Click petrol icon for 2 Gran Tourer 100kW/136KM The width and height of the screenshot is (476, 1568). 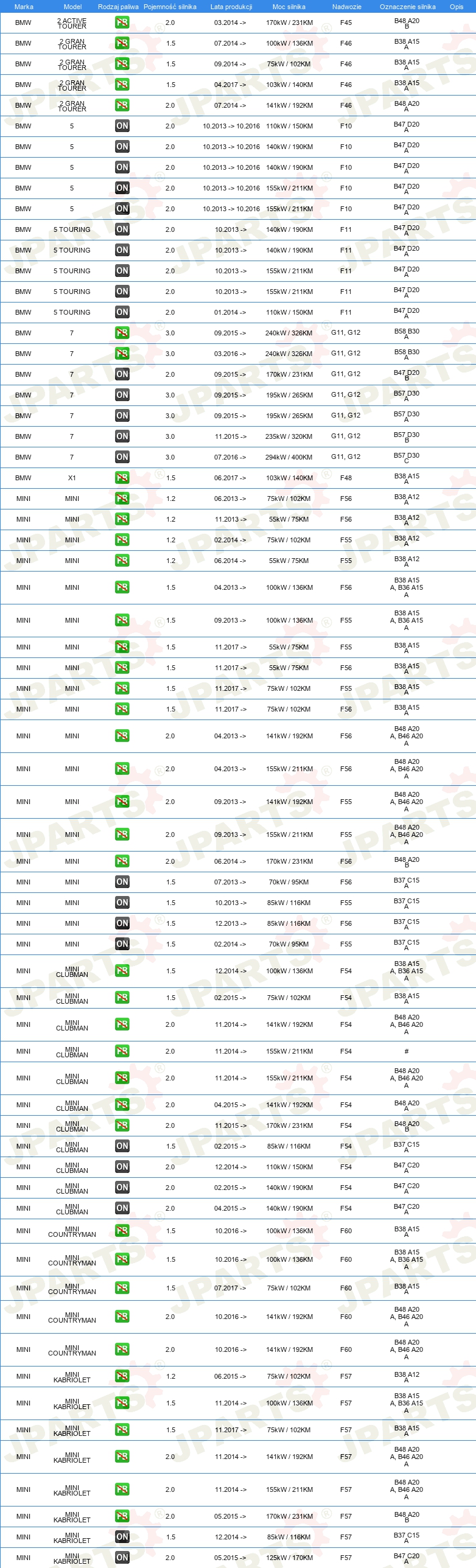pyautogui.click(x=122, y=43)
